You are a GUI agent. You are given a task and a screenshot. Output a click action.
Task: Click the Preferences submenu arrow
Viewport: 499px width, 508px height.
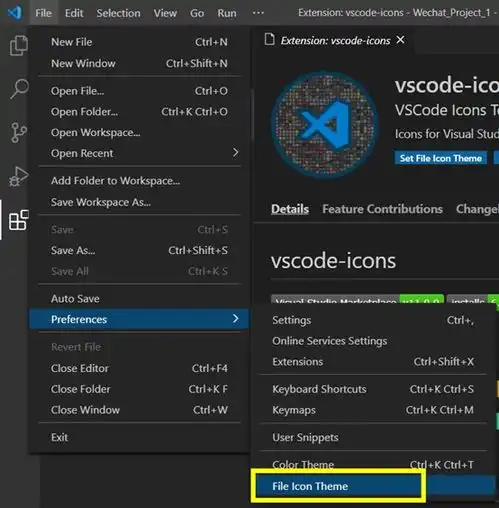(236, 319)
